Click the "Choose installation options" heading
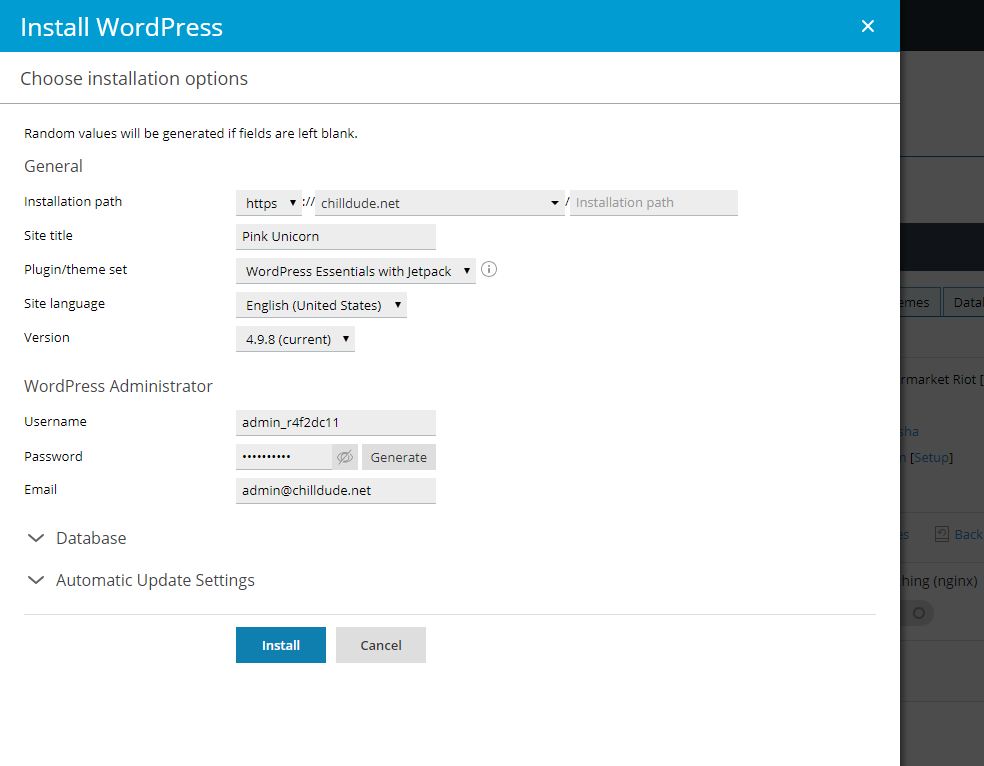Viewport: 984px width, 766px height. (x=134, y=78)
